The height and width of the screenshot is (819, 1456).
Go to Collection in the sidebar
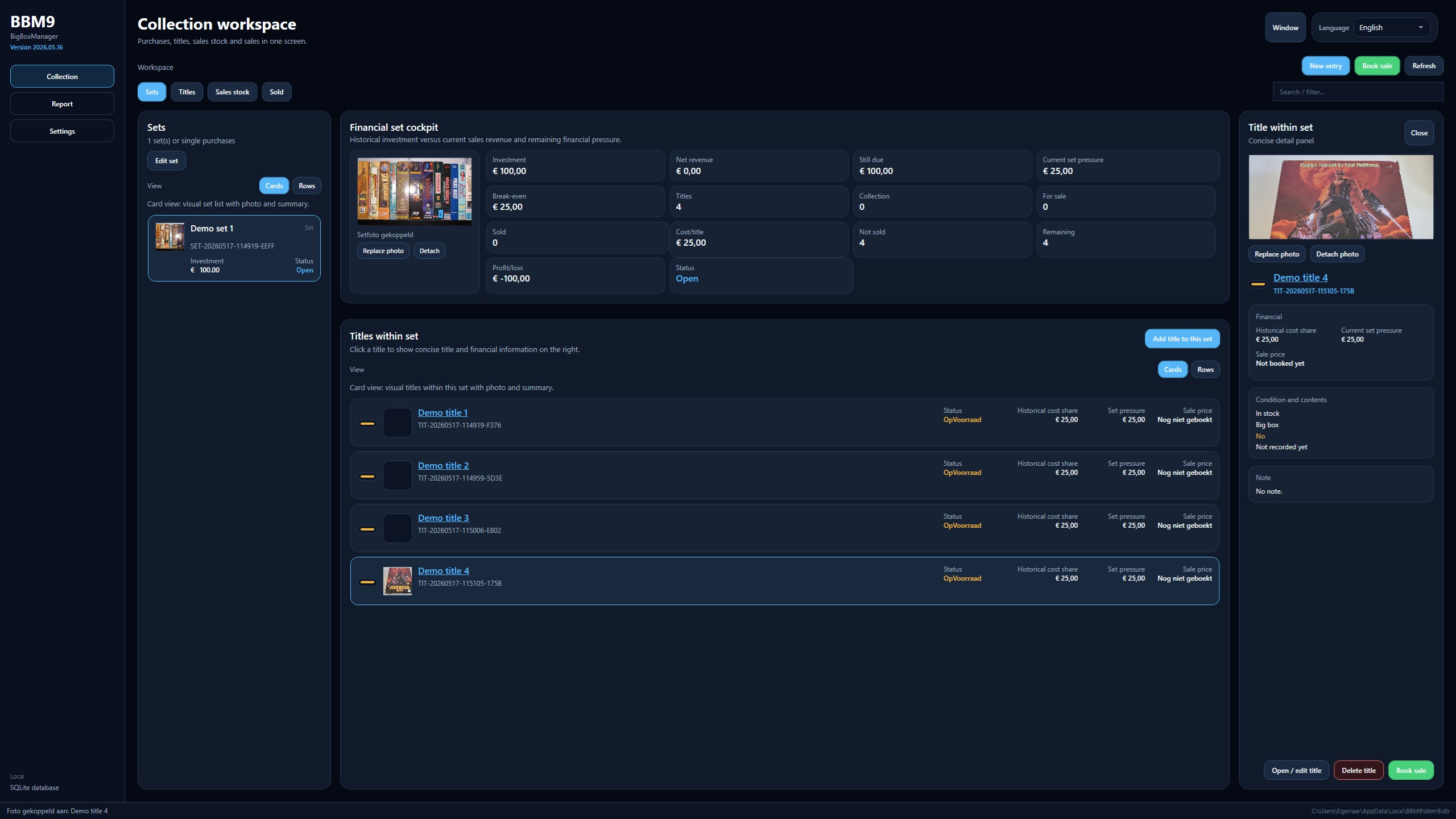tap(62, 76)
